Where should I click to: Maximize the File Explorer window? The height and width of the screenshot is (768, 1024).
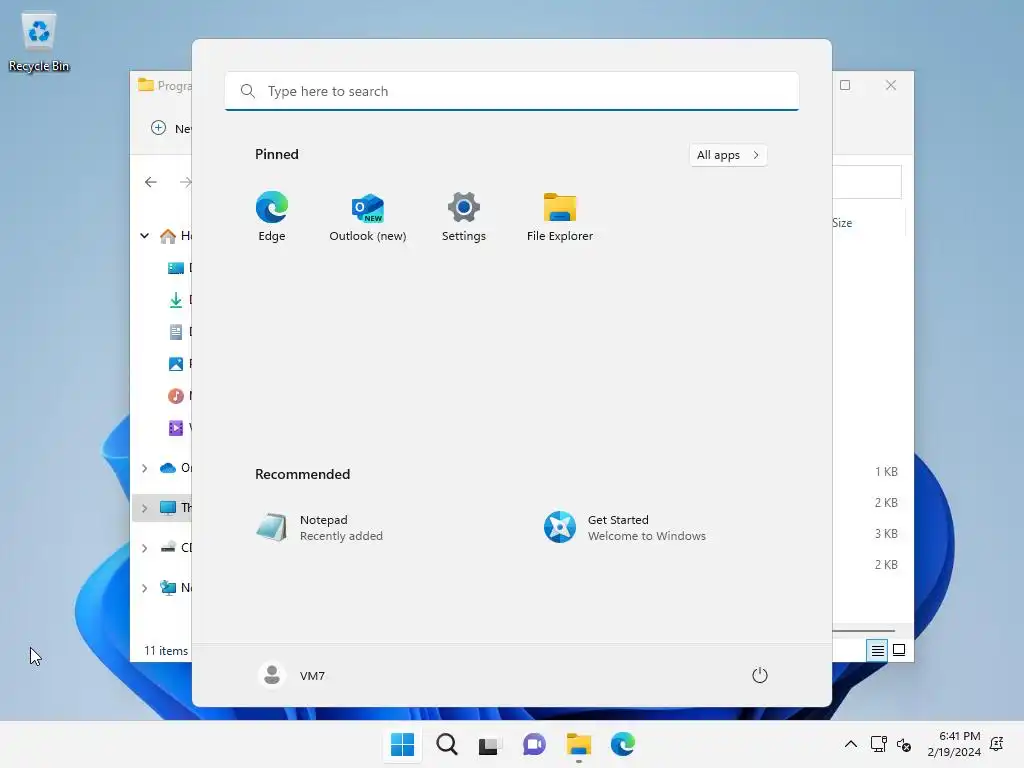pyautogui.click(x=845, y=86)
